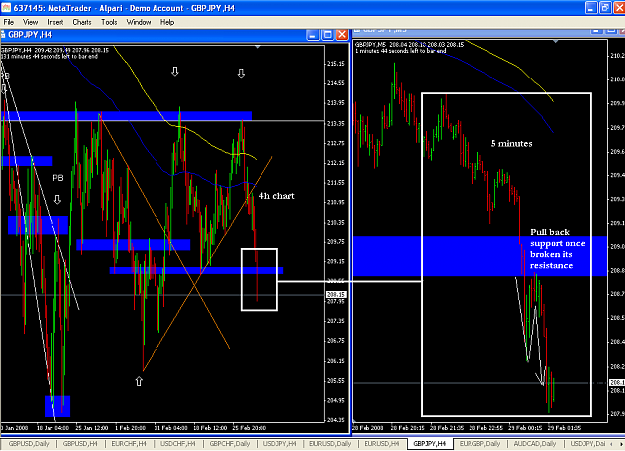
Task: Open the View menu
Action: (30, 22)
